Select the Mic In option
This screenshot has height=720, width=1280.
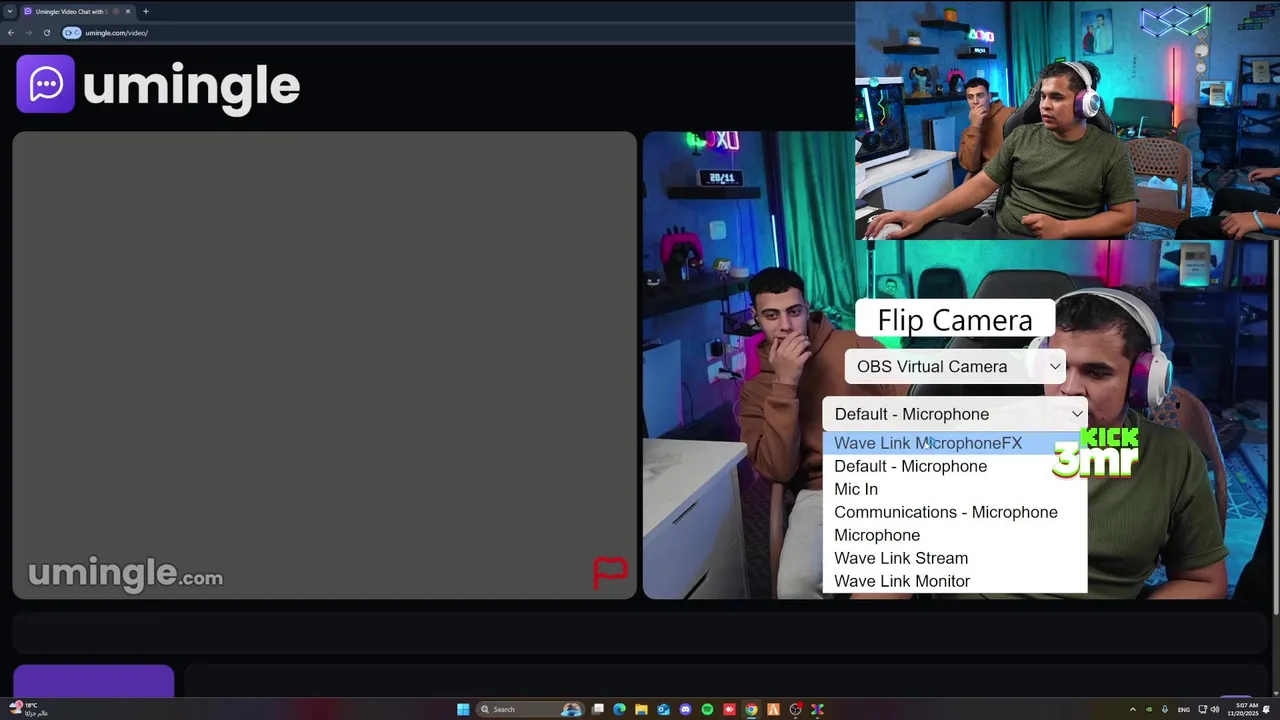tap(954, 489)
